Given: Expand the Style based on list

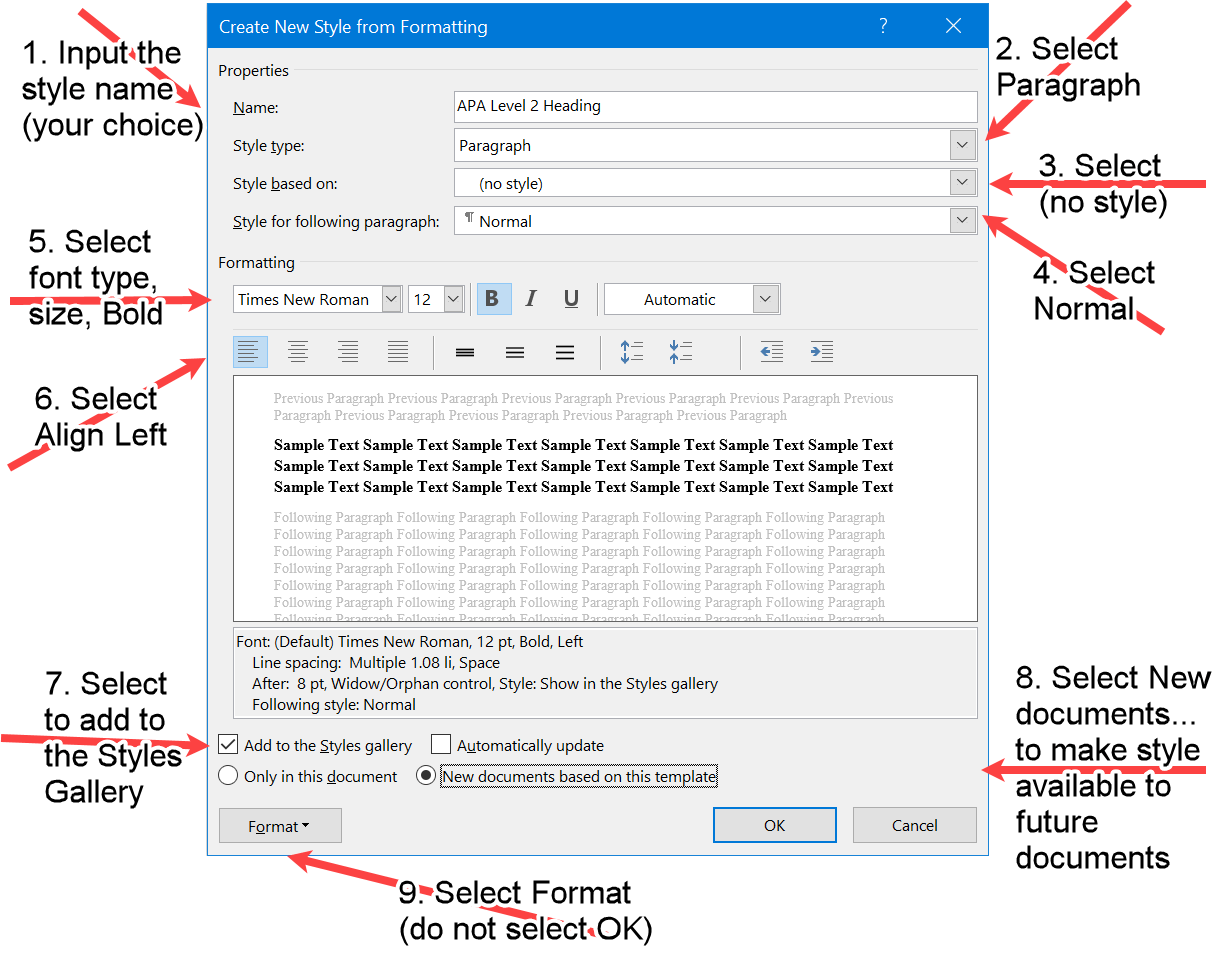Looking at the screenshot, I should (962, 182).
